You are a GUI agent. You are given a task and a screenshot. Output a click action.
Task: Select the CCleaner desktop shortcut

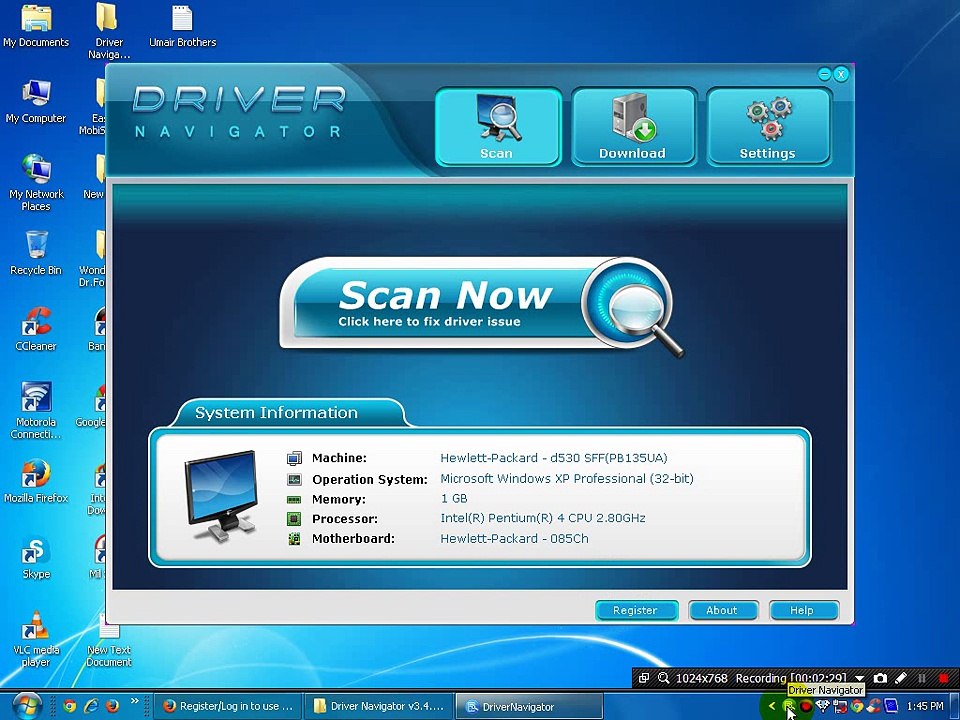coord(36,329)
